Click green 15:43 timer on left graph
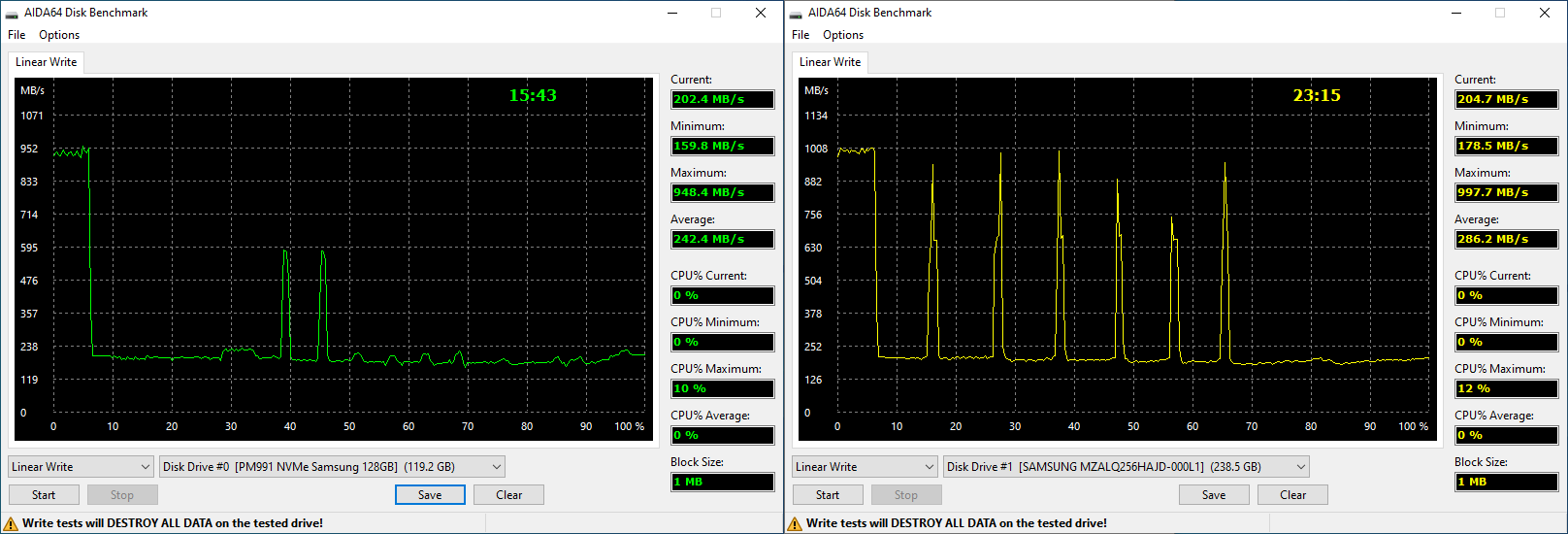The height and width of the screenshot is (534, 1568). coord(533,95)
